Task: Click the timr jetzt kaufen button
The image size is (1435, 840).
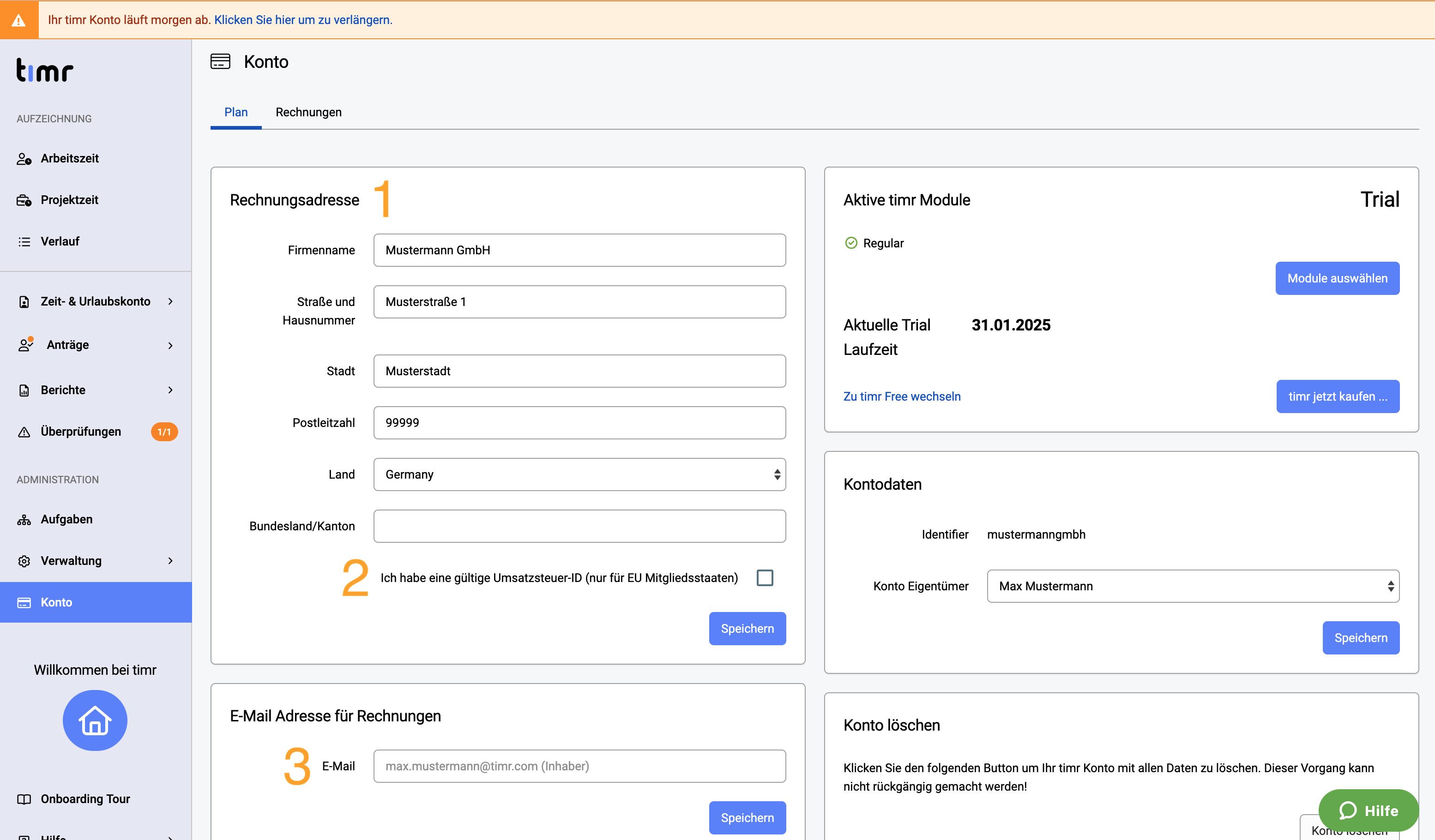Action: tap(1338, 396)
